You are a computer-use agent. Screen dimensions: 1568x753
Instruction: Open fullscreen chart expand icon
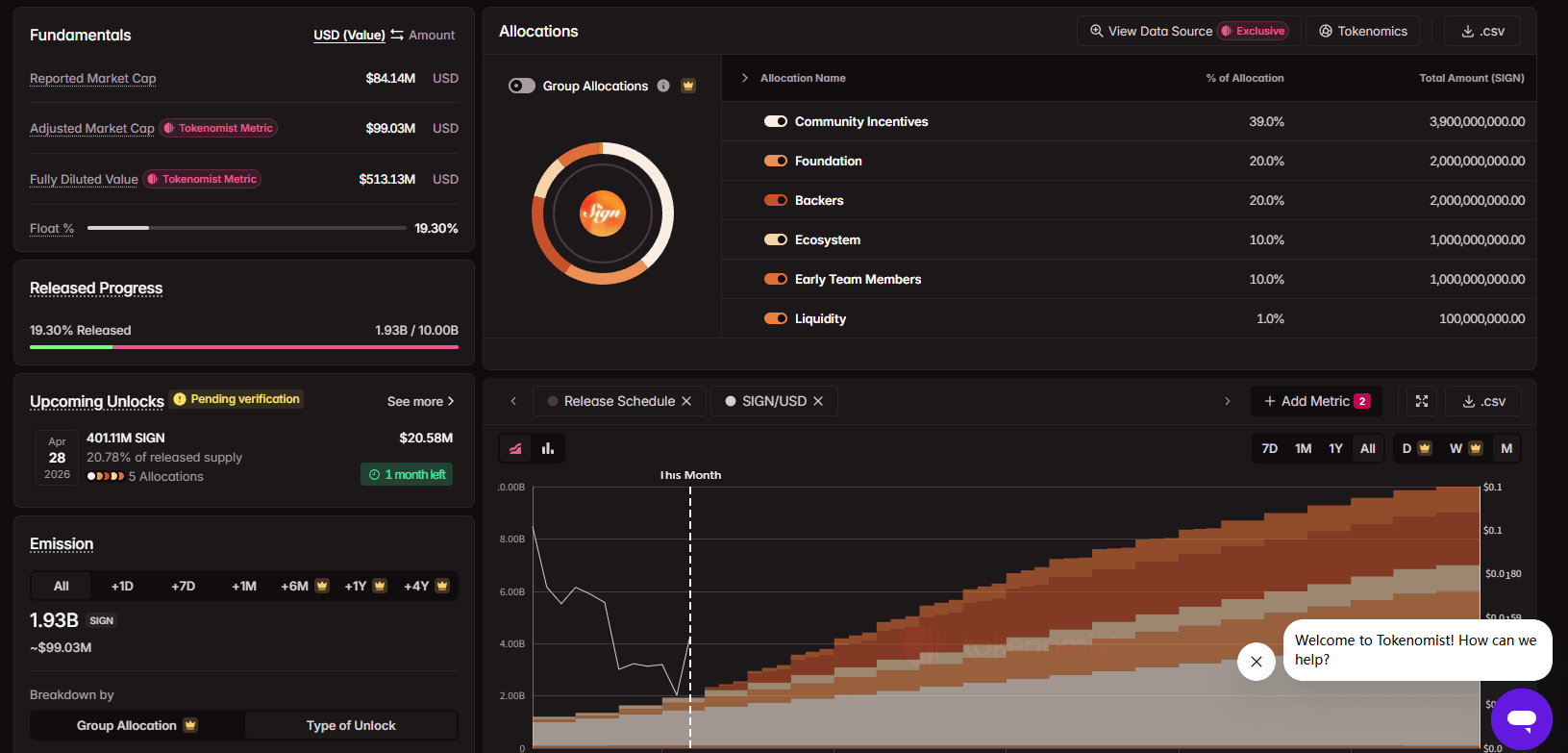(1422, 401)
